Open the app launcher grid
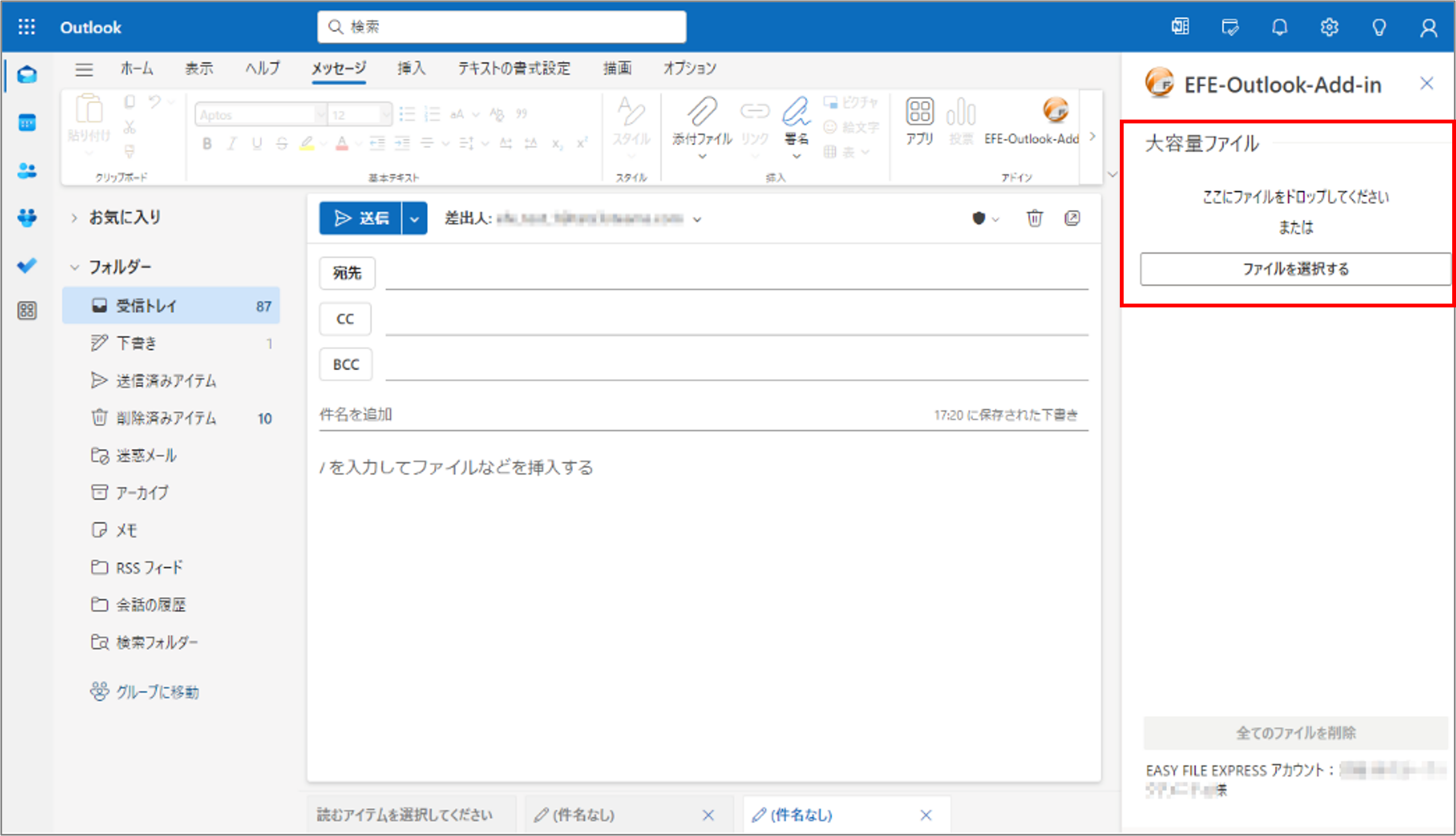The width and height of the screenshot is (1456, 836). pos(26,27)
